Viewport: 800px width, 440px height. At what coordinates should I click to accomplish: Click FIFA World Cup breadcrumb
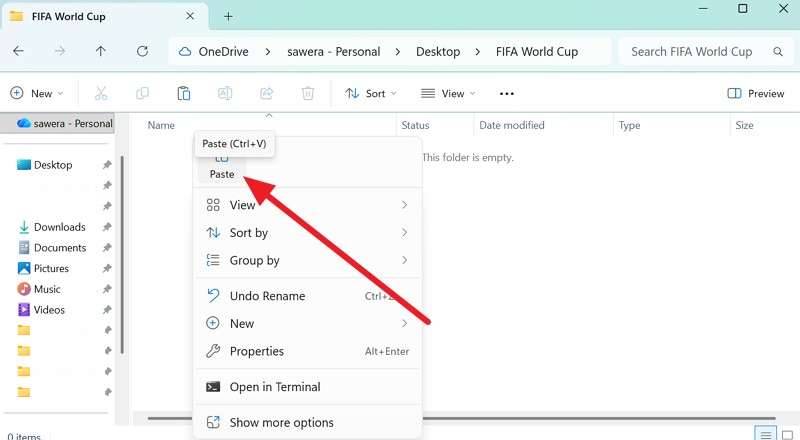pyautogui.click(x=537, y=52)
